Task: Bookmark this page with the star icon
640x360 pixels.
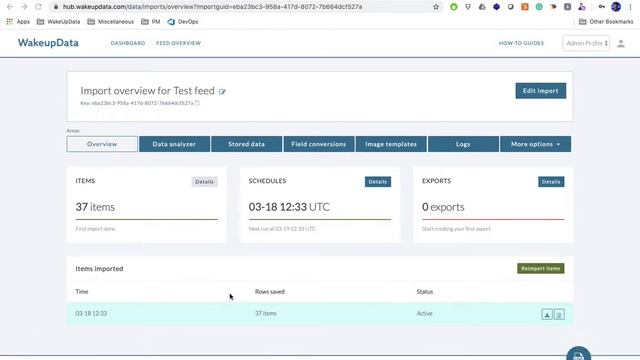Action: click(436, 7)
